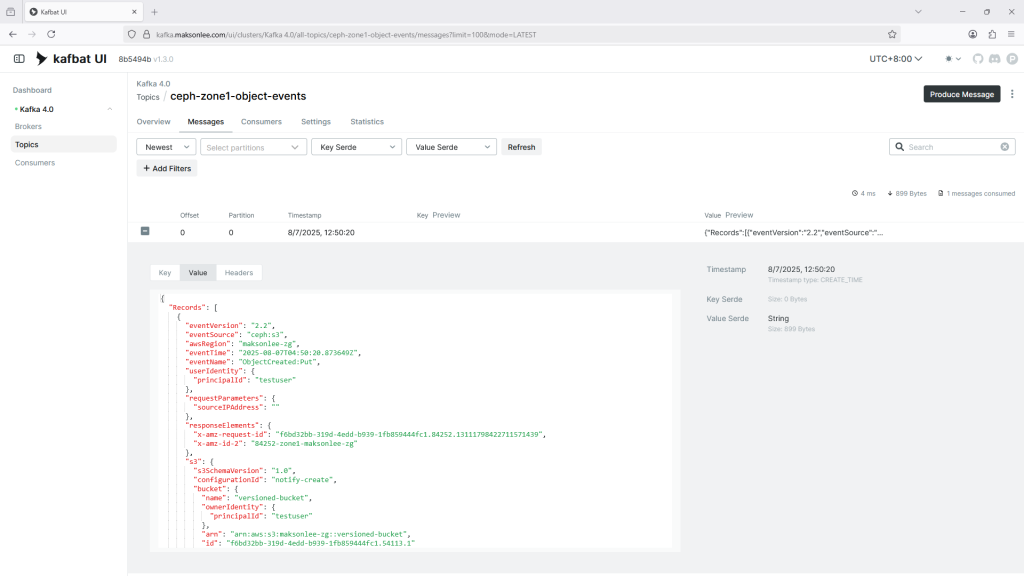Open Topics in the left sidebar
The image size is (1024, 576).
[63, 144]
